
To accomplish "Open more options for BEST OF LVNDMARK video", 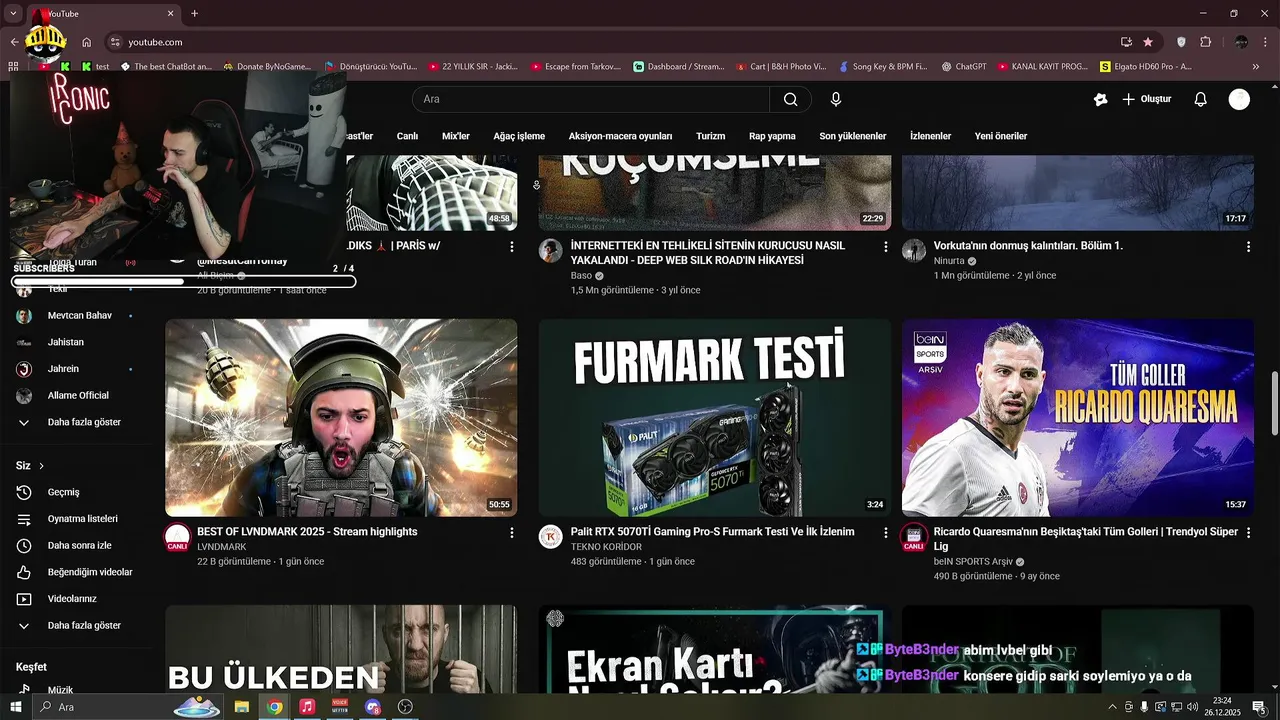I will pyautogui.click(x=512, y=533).
